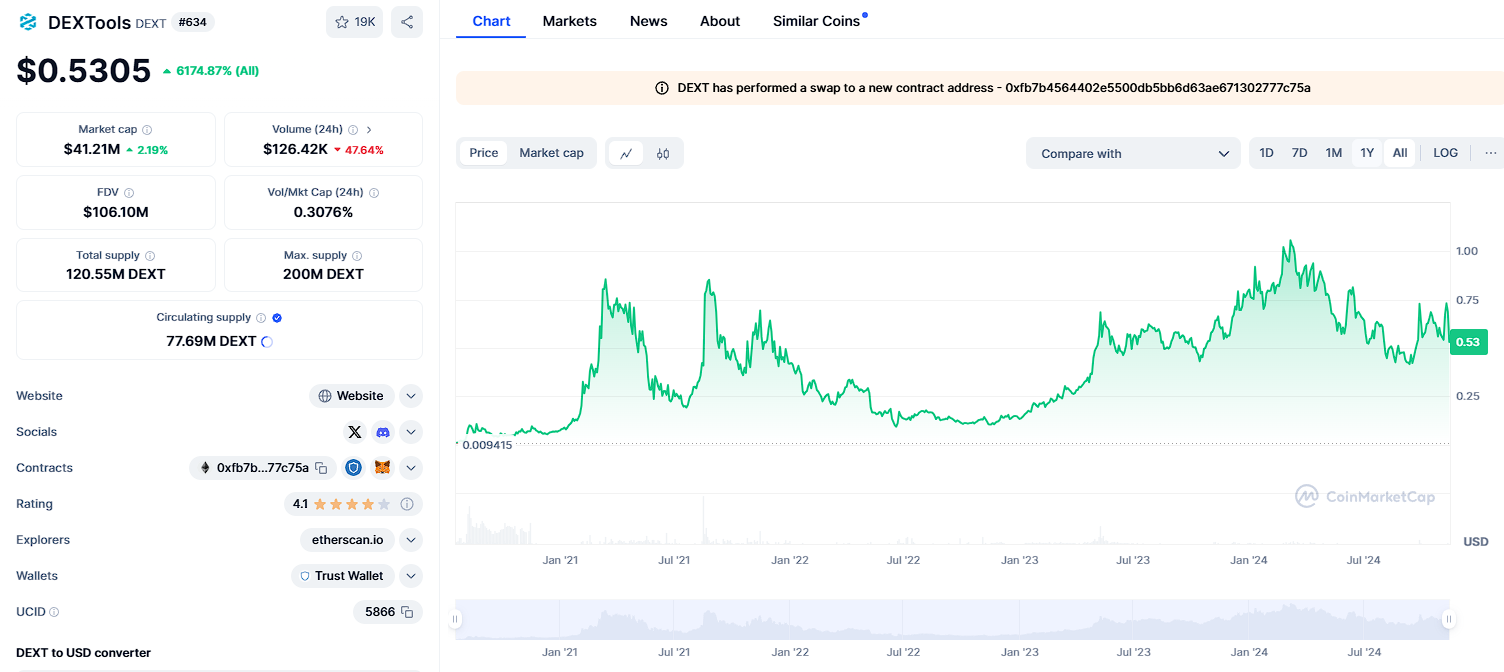Screen dimensions: 1504x672
Task: Copy the UCID 5866 value
Action: tap(407, 612)
